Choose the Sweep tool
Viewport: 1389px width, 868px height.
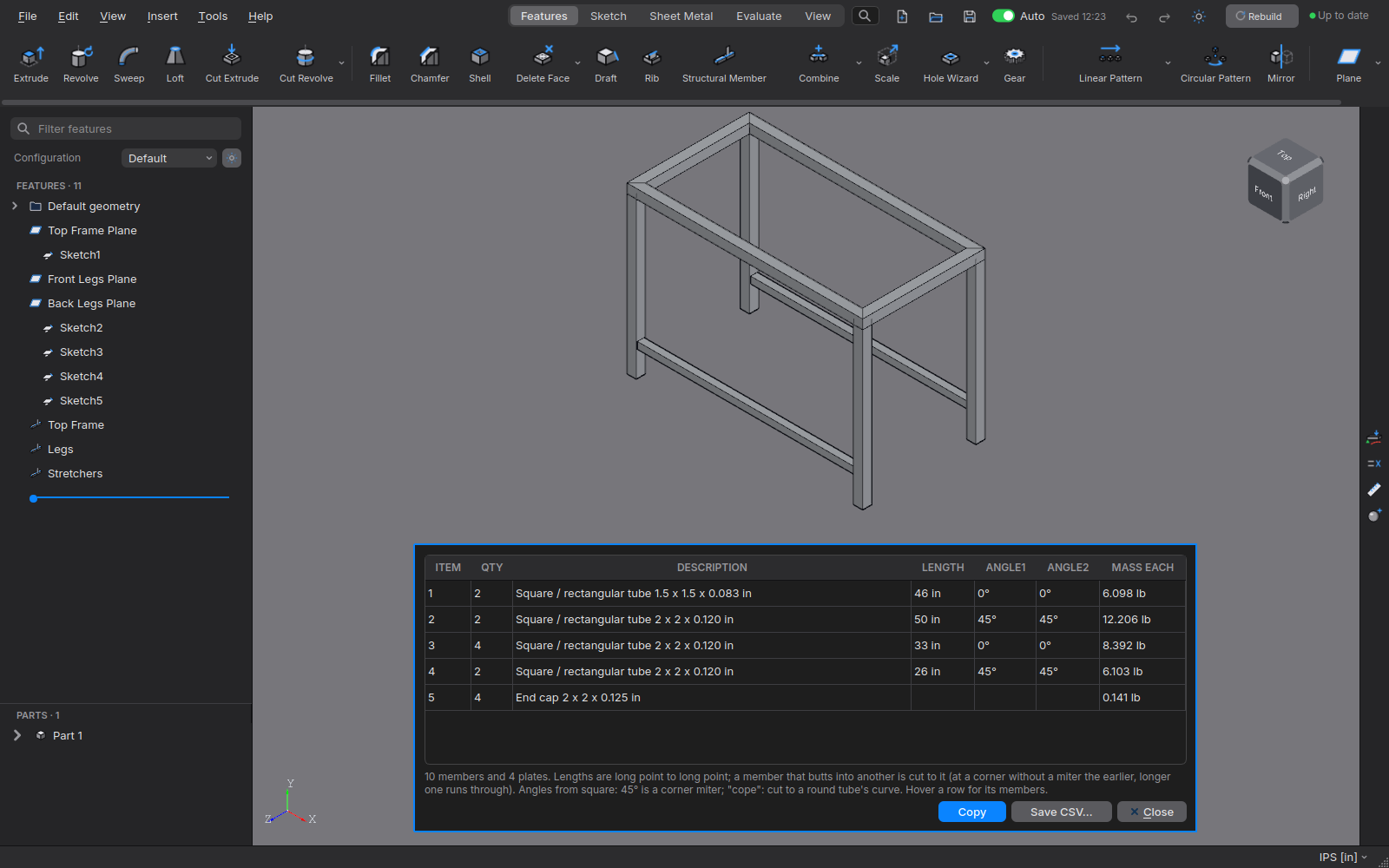click(129, 65)
